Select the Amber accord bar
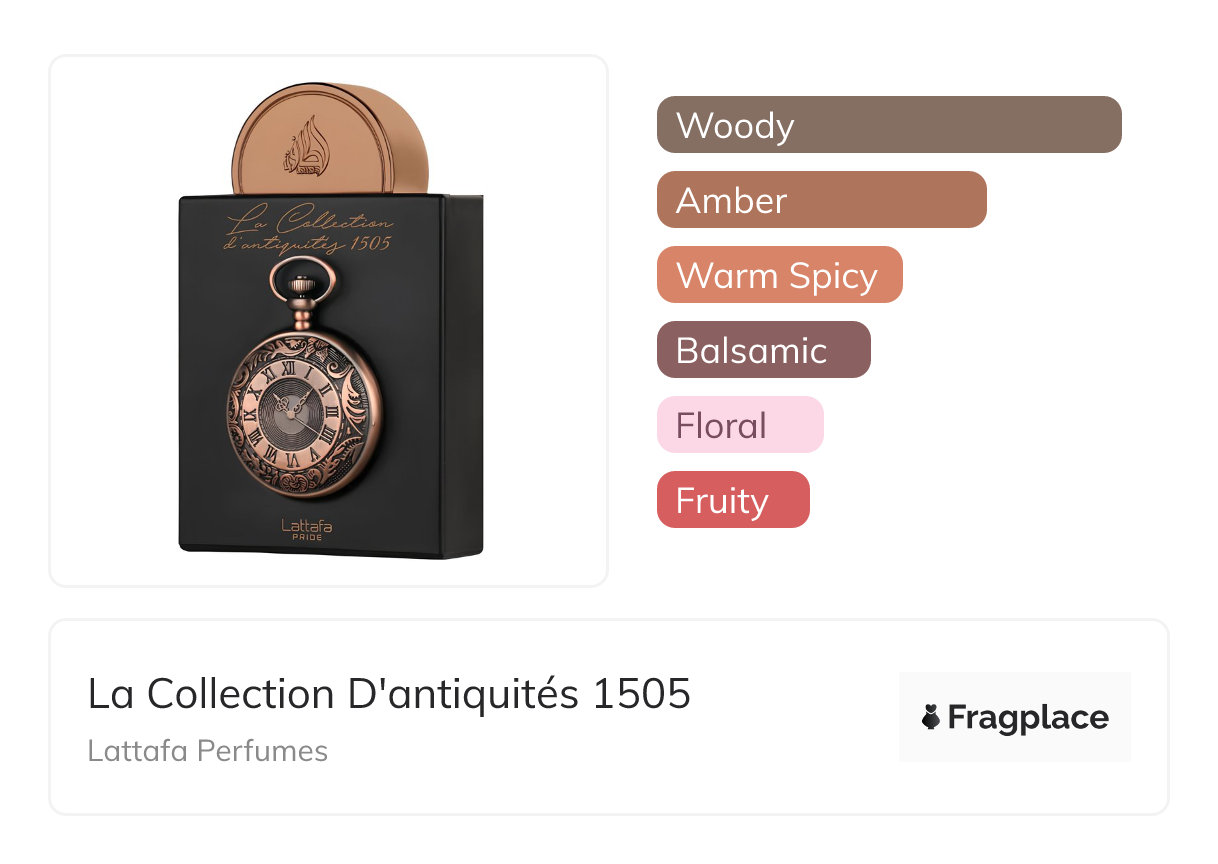1218x864 pixels. point(821,200)
